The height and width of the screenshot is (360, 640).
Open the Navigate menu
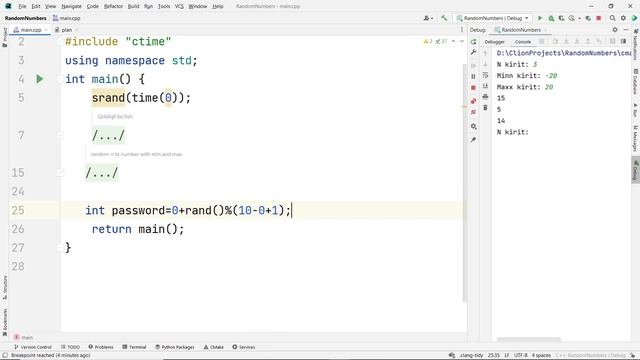(71, 6)
